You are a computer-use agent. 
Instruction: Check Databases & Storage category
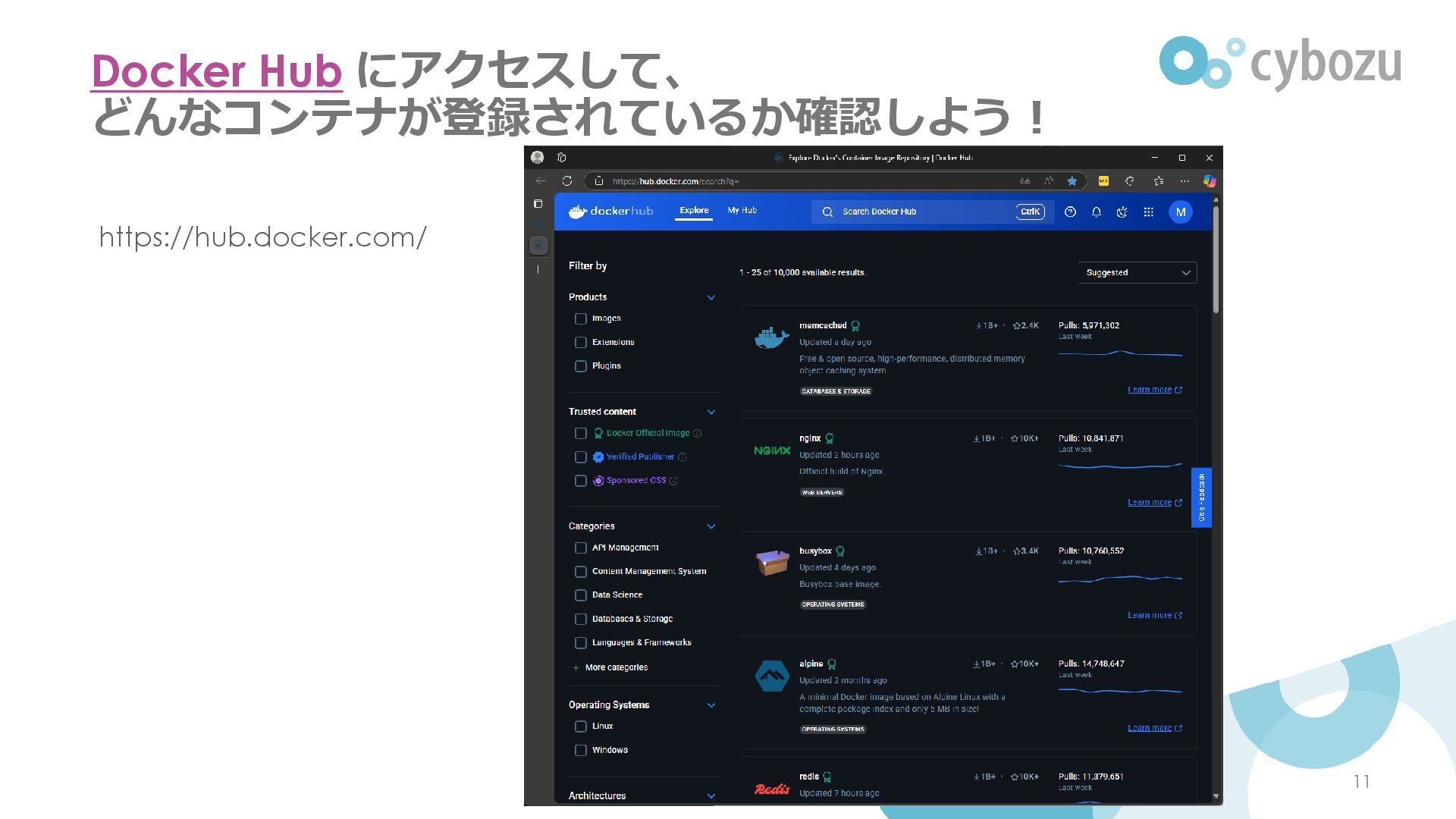click(x=581, y=619)
